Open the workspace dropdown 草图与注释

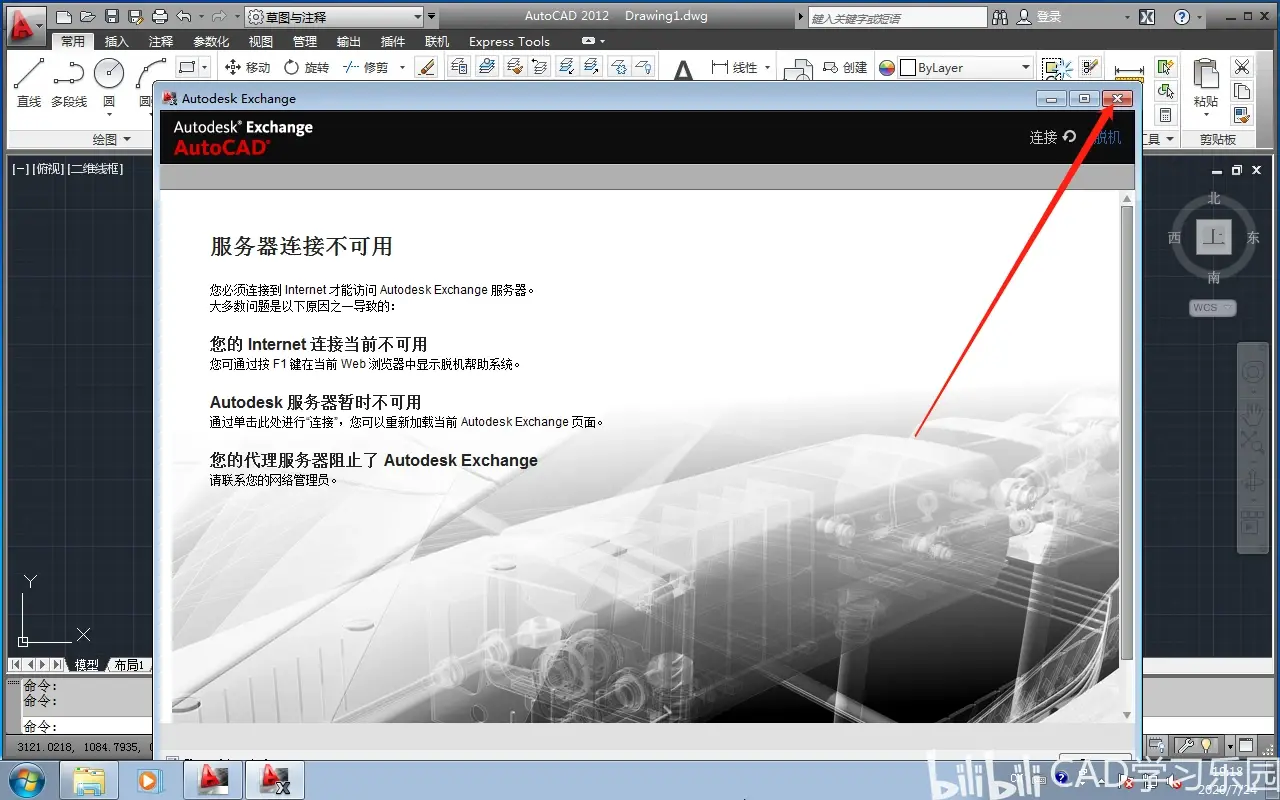[x=334, y=17]
